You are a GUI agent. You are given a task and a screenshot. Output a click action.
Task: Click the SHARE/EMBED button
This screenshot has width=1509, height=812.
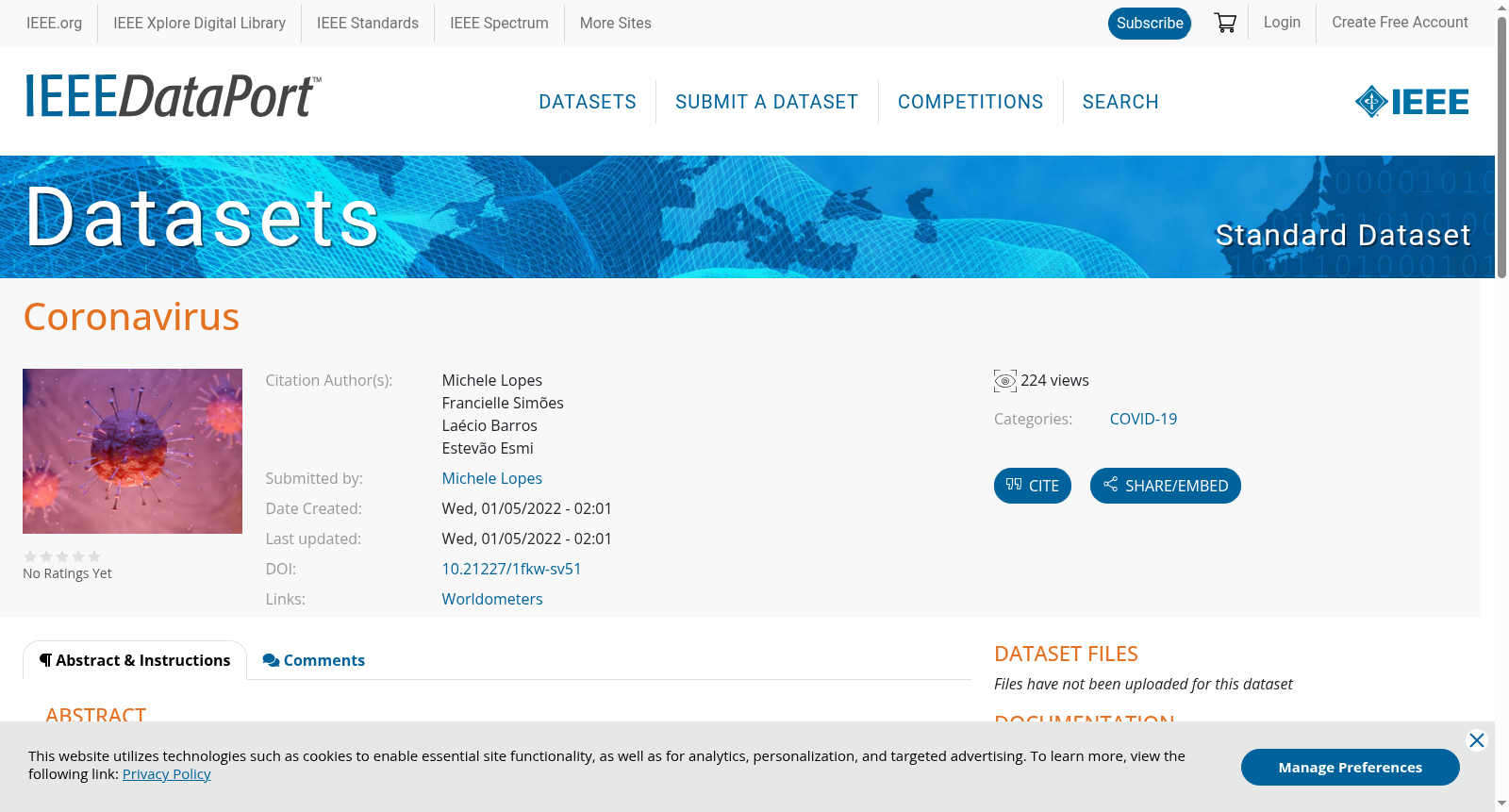(x=1166, y=486)
